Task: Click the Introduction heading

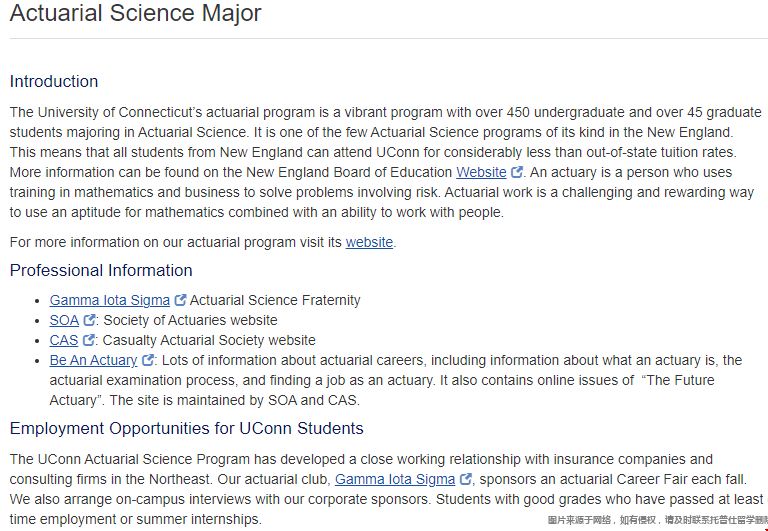Action: [54, 81]
